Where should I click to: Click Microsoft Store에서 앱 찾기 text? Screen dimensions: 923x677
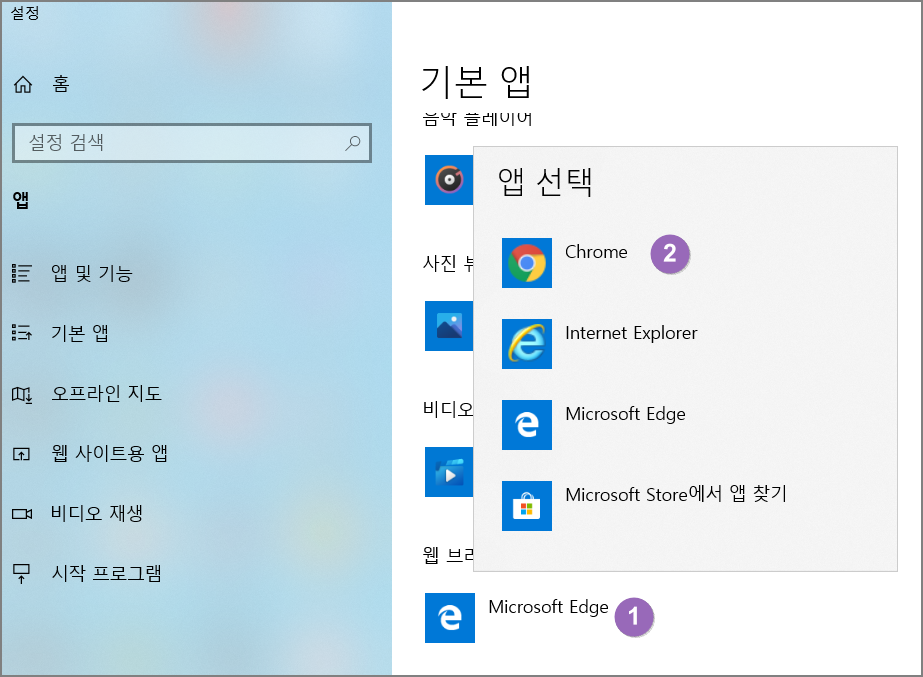[676, 494]
